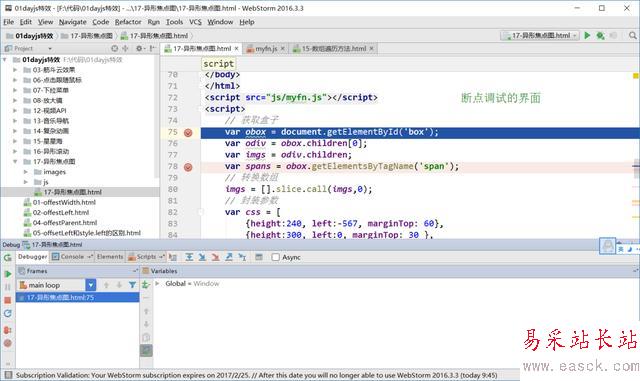Expand the 12-...API folder
Viewport: 640px width, 381px height.
pos(15,111)
